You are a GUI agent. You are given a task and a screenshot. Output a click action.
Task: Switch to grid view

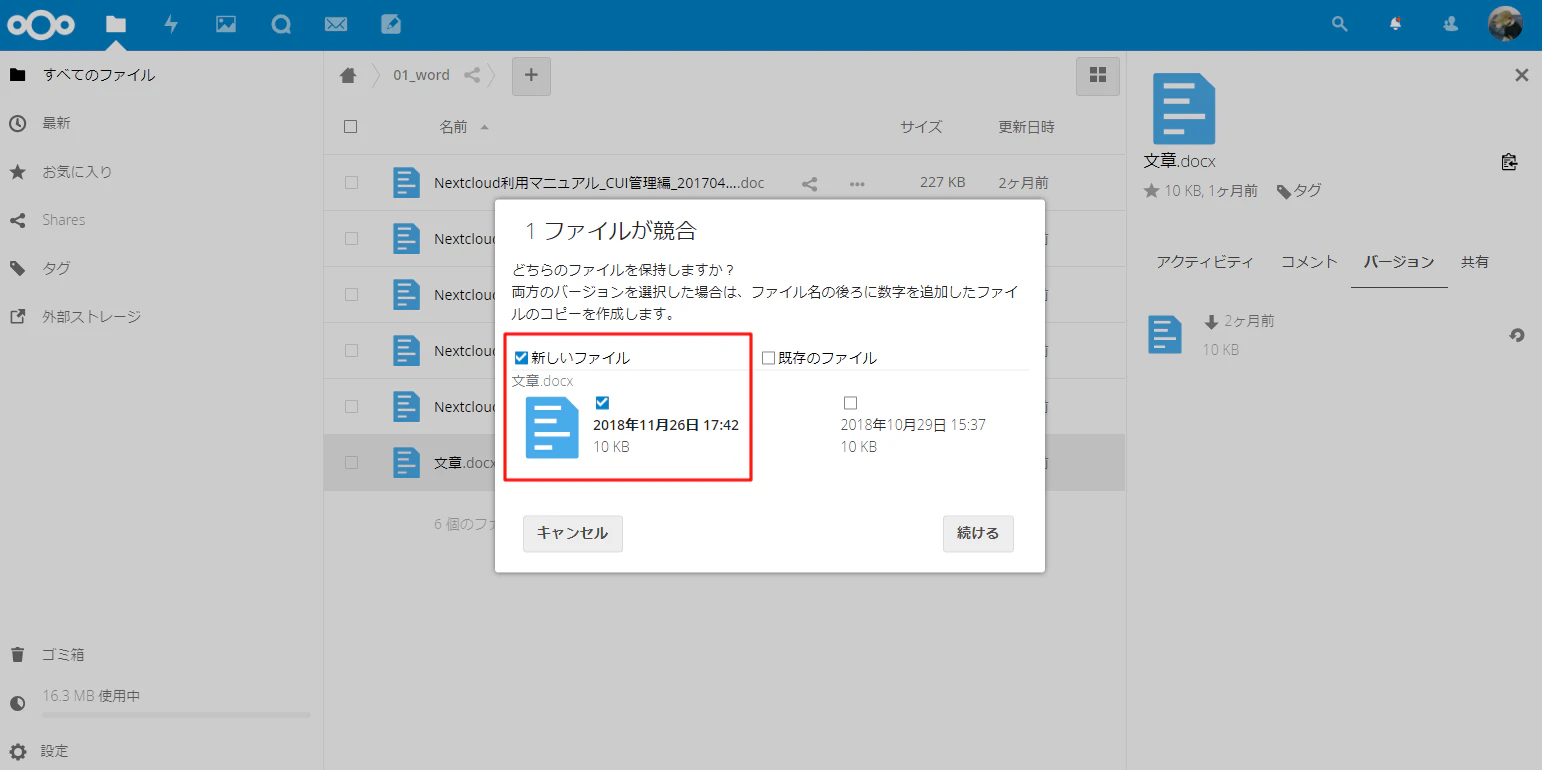click(x=1097, y=75)
